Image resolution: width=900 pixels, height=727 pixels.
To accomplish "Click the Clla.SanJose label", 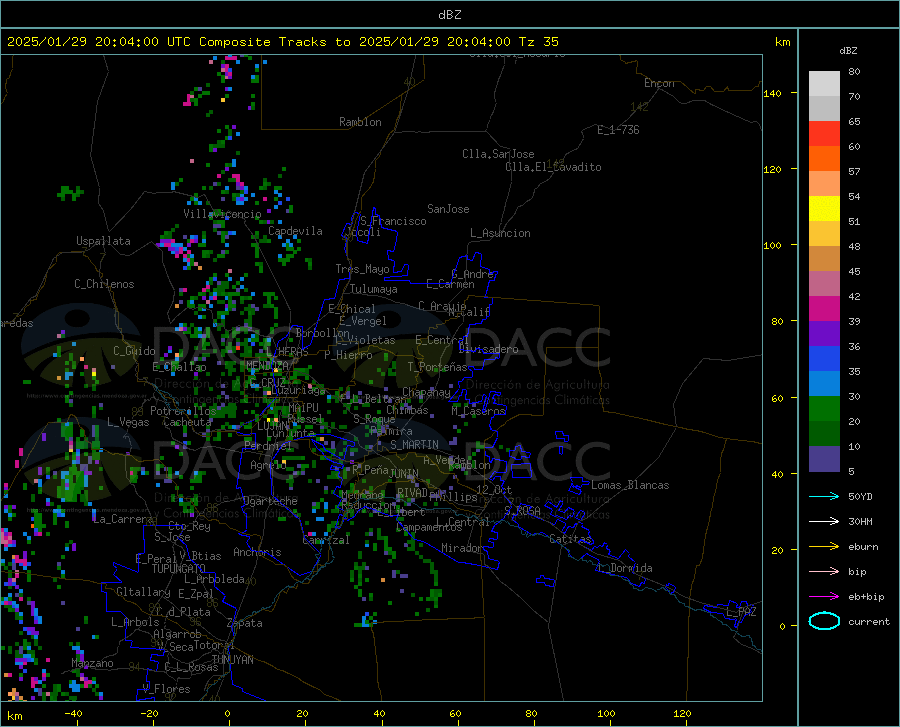I will 498,154.
